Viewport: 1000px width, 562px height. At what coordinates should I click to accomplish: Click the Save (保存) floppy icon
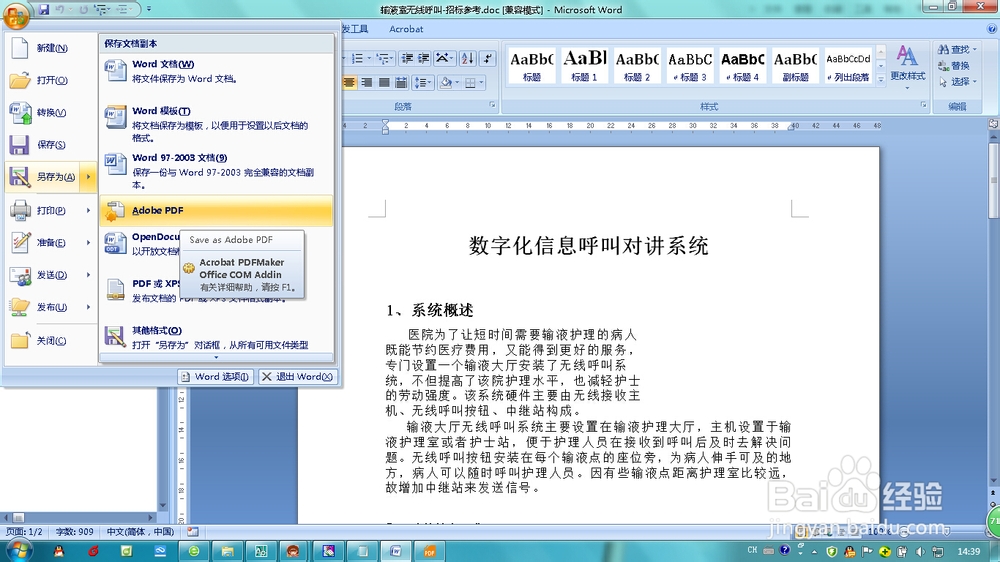[x=19, y=145]
